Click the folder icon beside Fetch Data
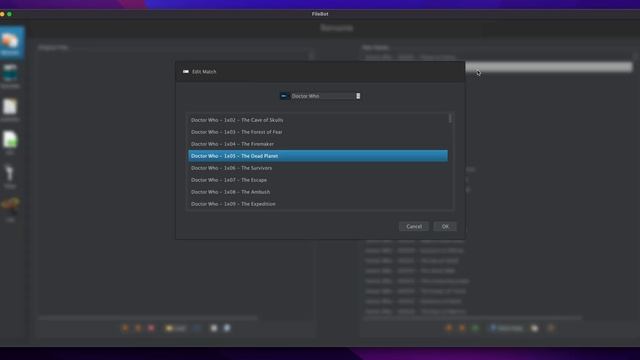The image size is (640, 360). (x=534, y=328)
